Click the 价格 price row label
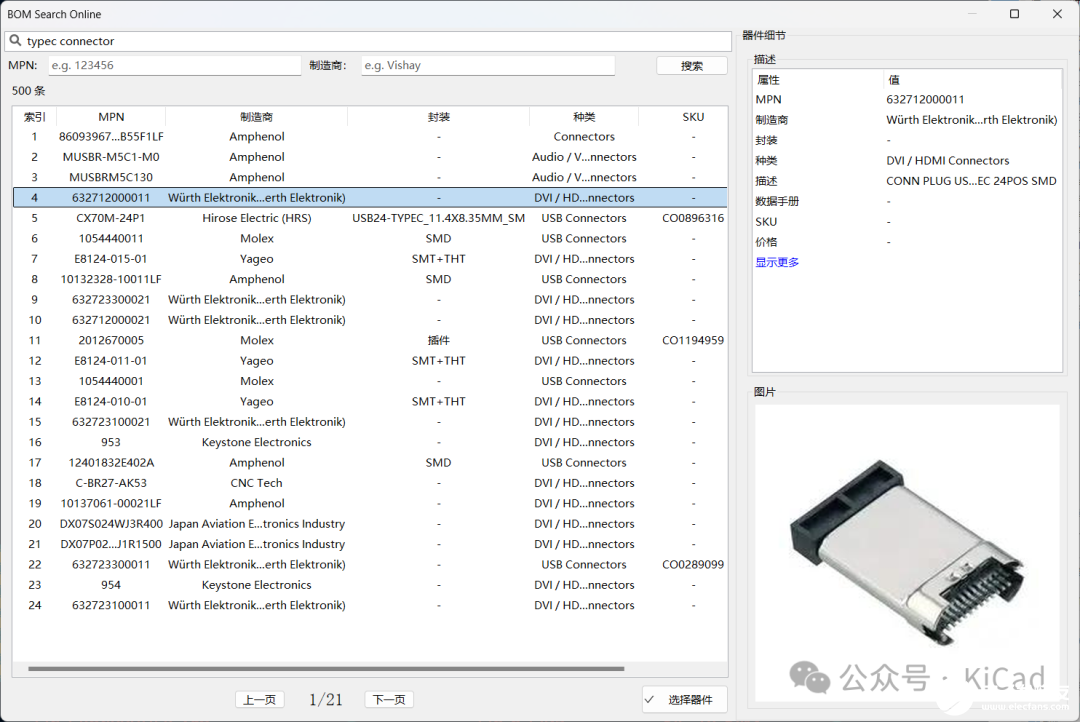 (766, 242)
